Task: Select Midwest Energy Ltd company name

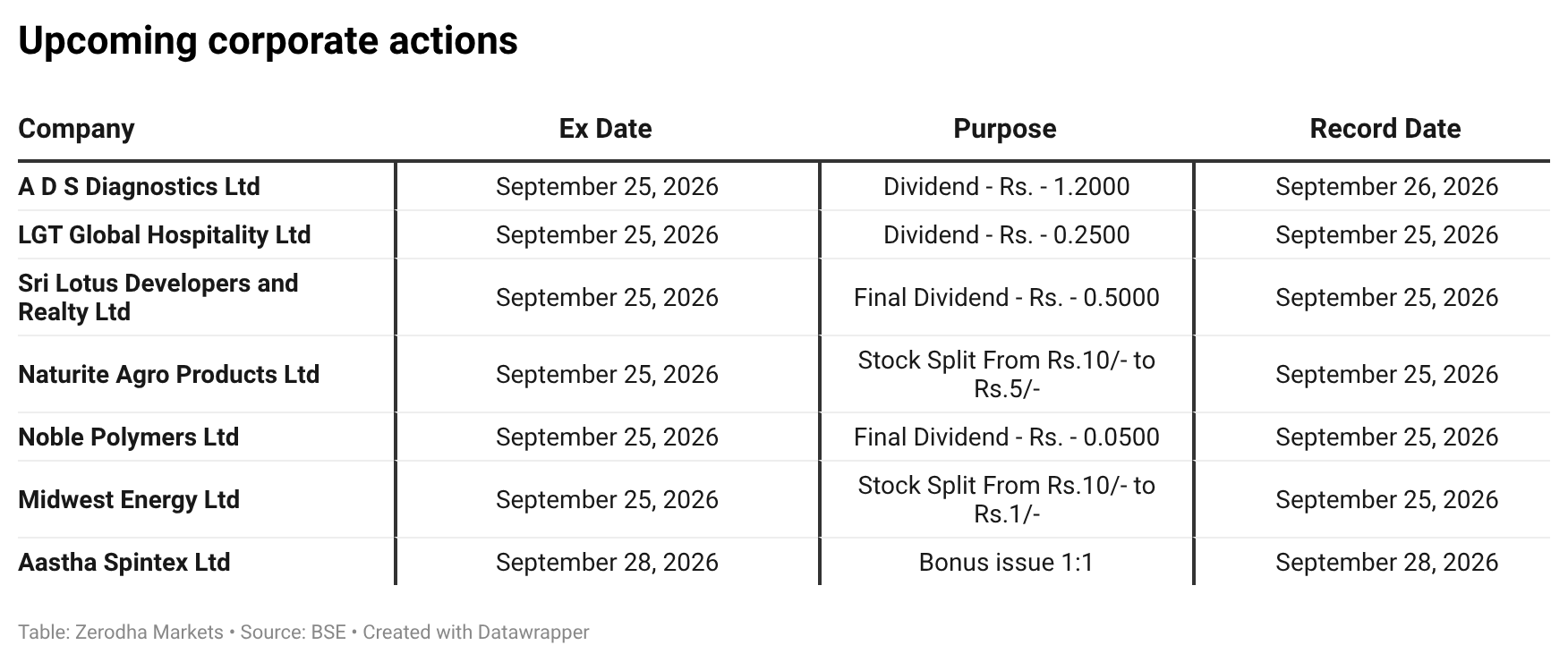Action: tap(129, 500)
